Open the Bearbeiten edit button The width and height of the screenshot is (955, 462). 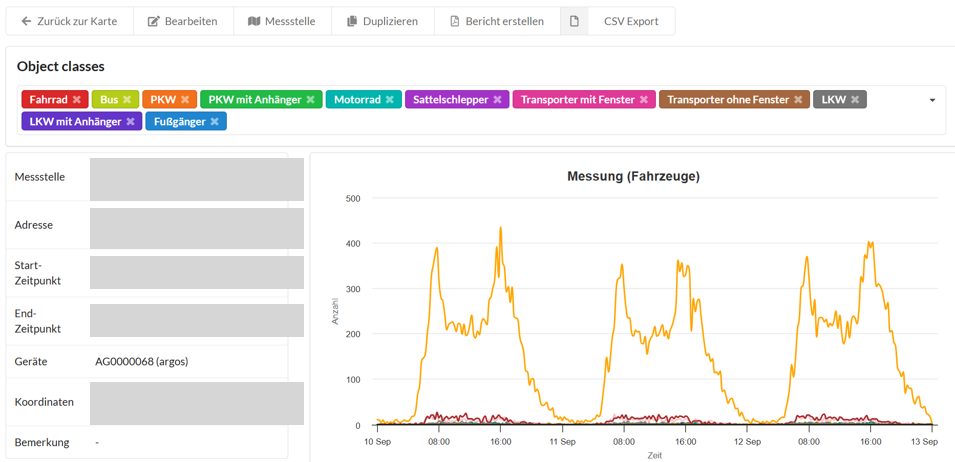pos(183,21)
